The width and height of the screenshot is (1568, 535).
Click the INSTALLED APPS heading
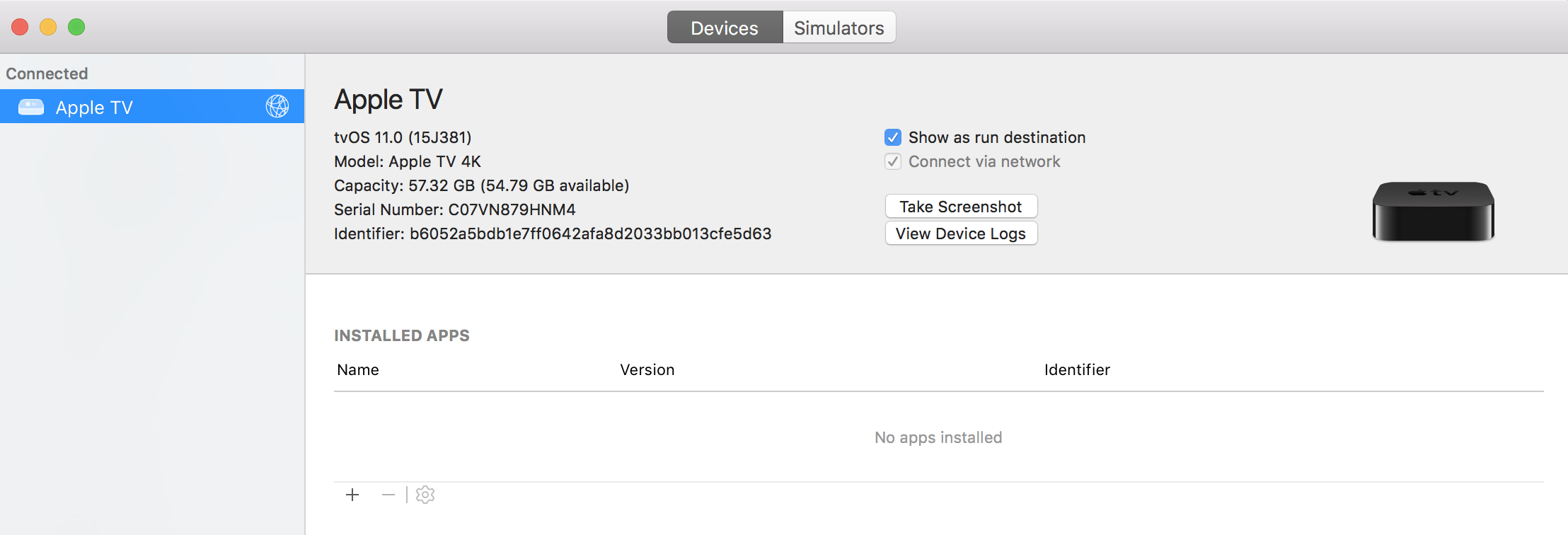pos(402,335)
